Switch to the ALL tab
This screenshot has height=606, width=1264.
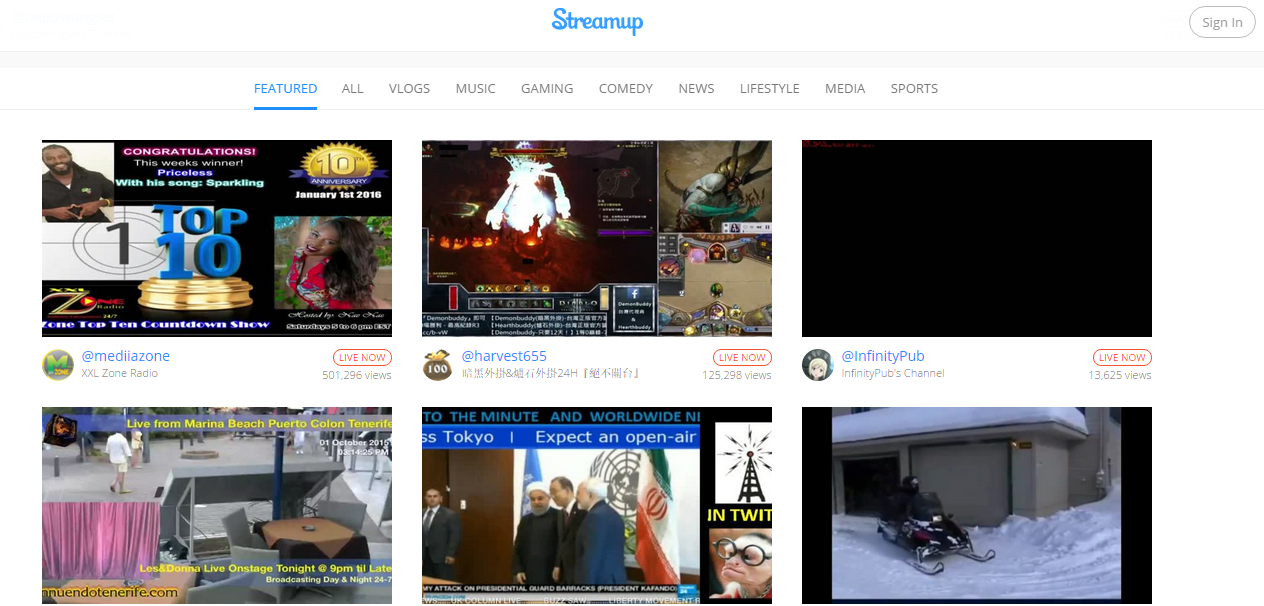(353, 88)
